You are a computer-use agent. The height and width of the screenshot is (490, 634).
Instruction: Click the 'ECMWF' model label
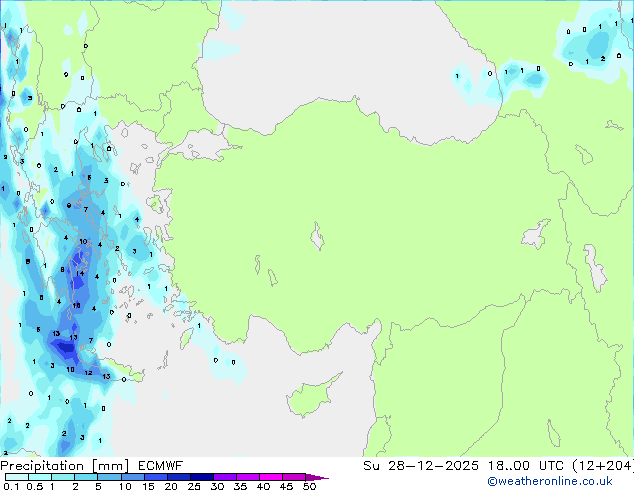[161, 466]
